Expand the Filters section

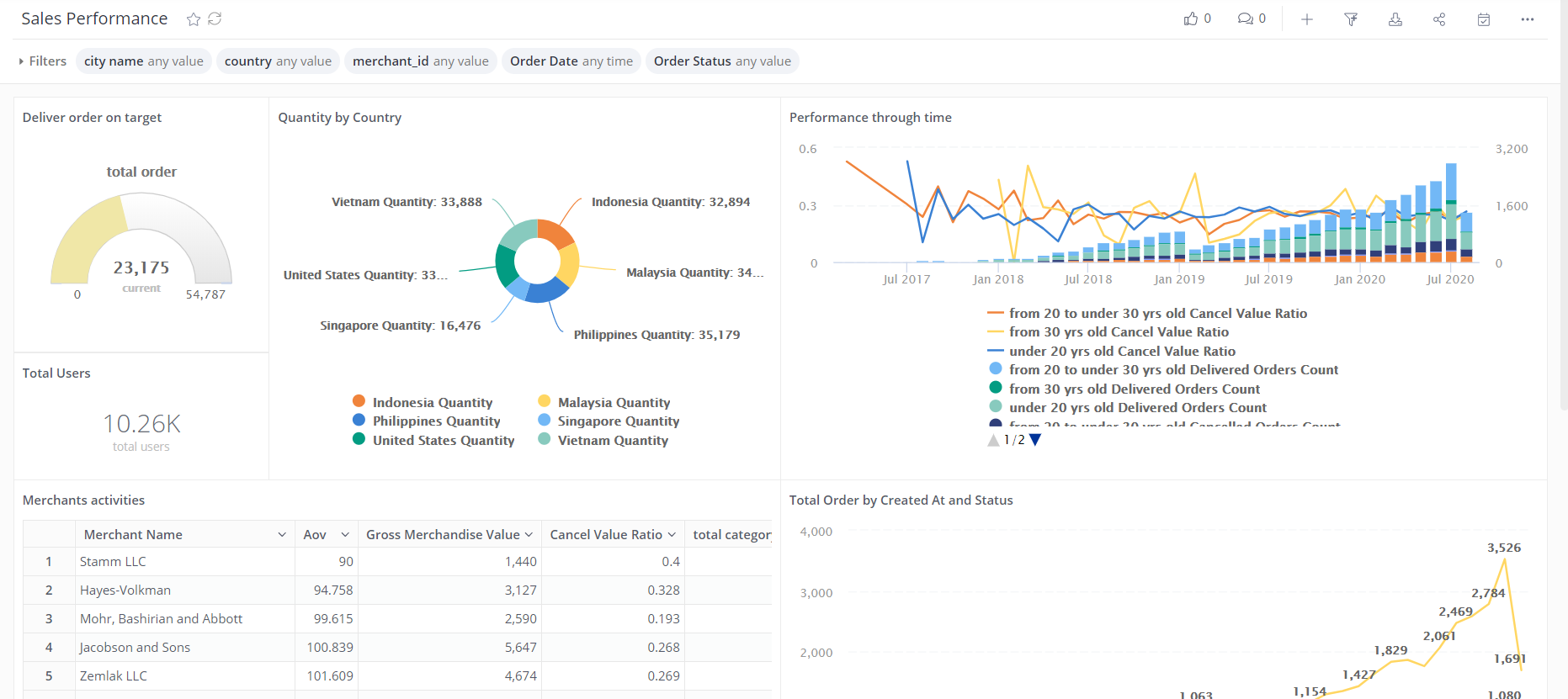pyautogui.click(x=42, y=61)
